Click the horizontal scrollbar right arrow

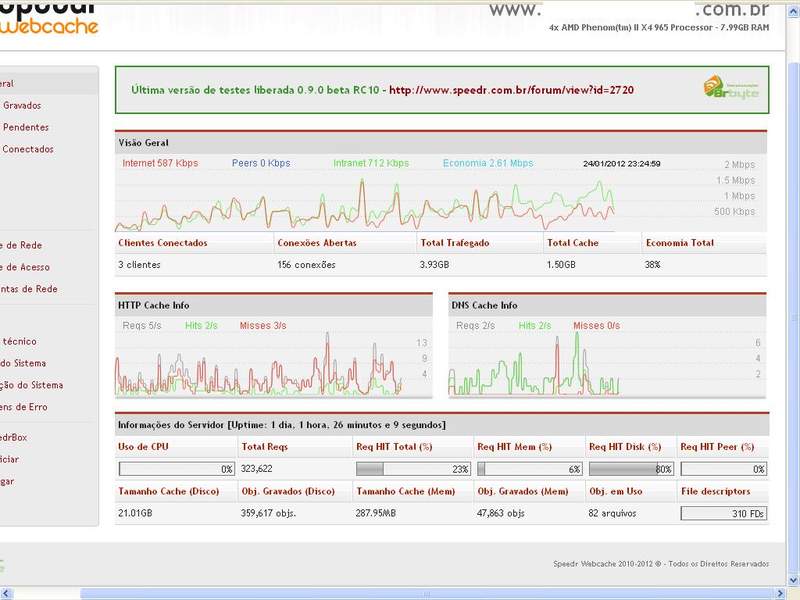[x=780, y=594]
